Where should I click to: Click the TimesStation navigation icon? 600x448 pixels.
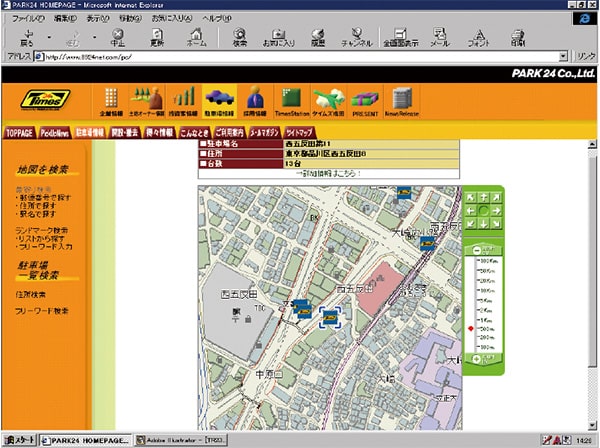click(290, 101)
